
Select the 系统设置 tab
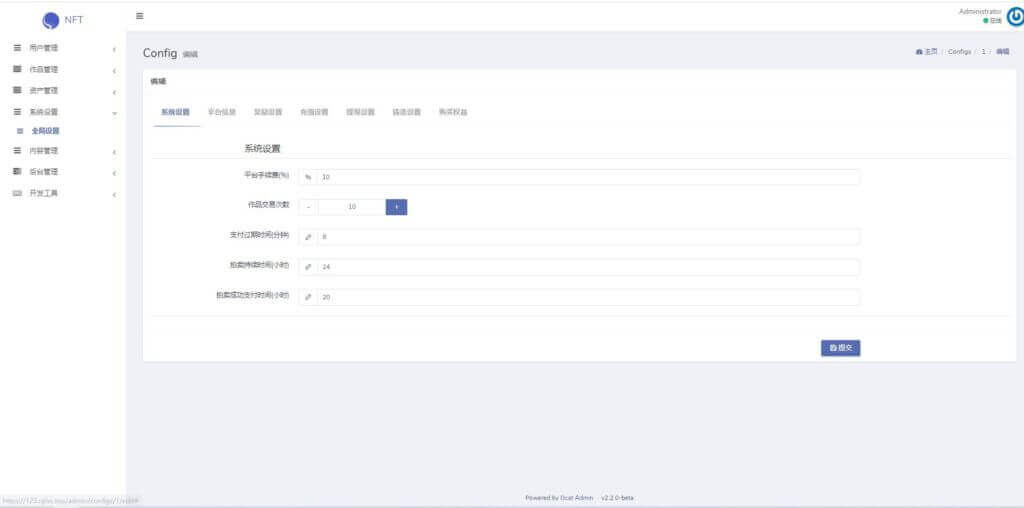click(x=176, y=112)
